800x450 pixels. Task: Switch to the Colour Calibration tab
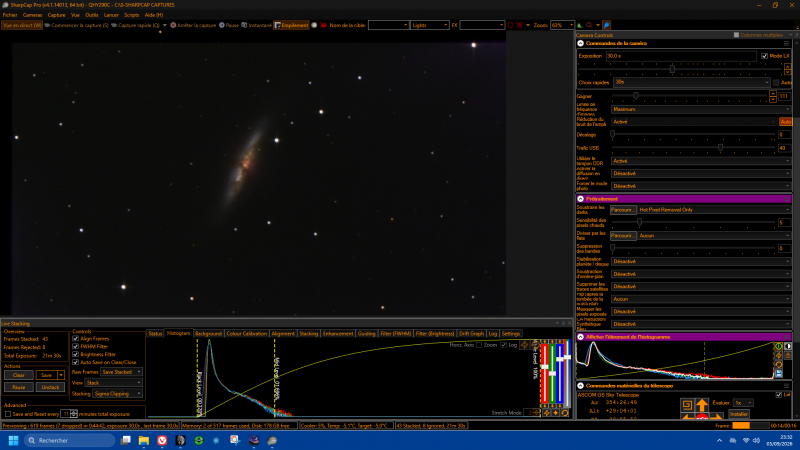coord(246,334)
